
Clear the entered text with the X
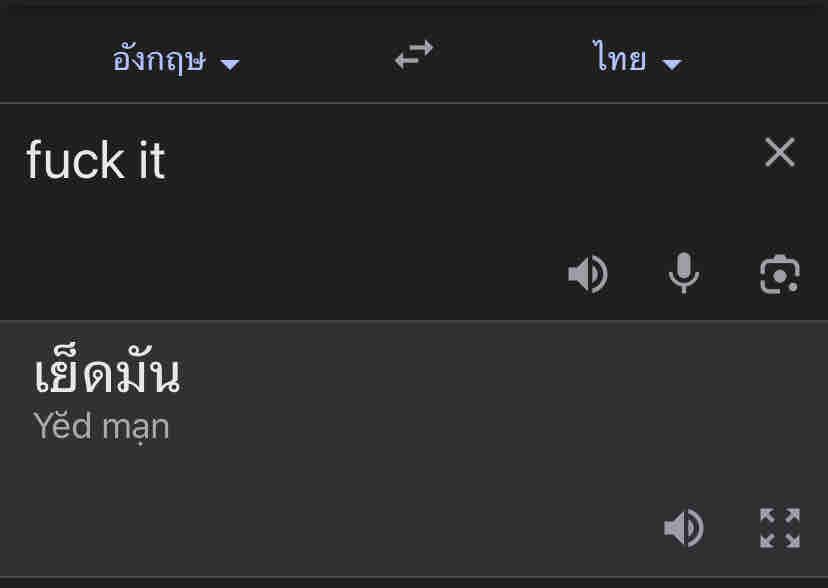tap(779, 153)
